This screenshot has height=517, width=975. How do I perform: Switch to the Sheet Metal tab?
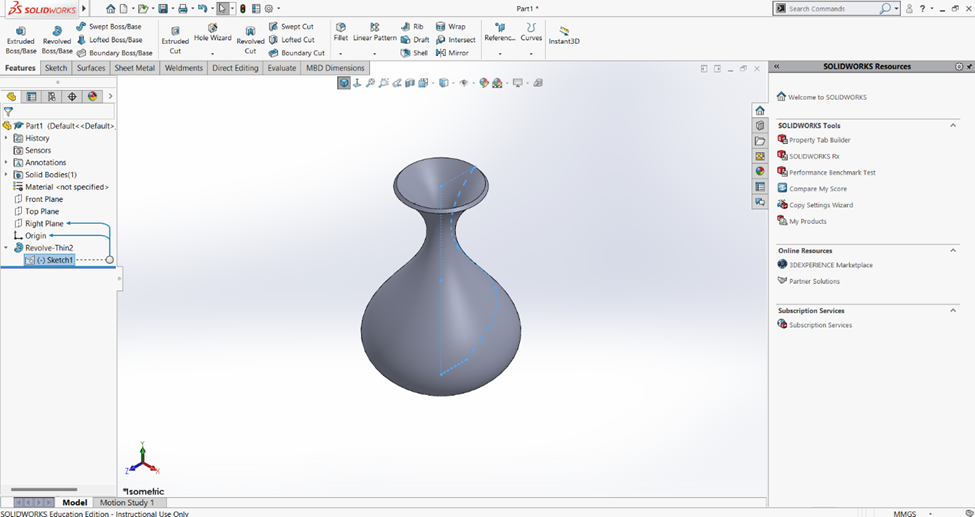click(134, 68)
